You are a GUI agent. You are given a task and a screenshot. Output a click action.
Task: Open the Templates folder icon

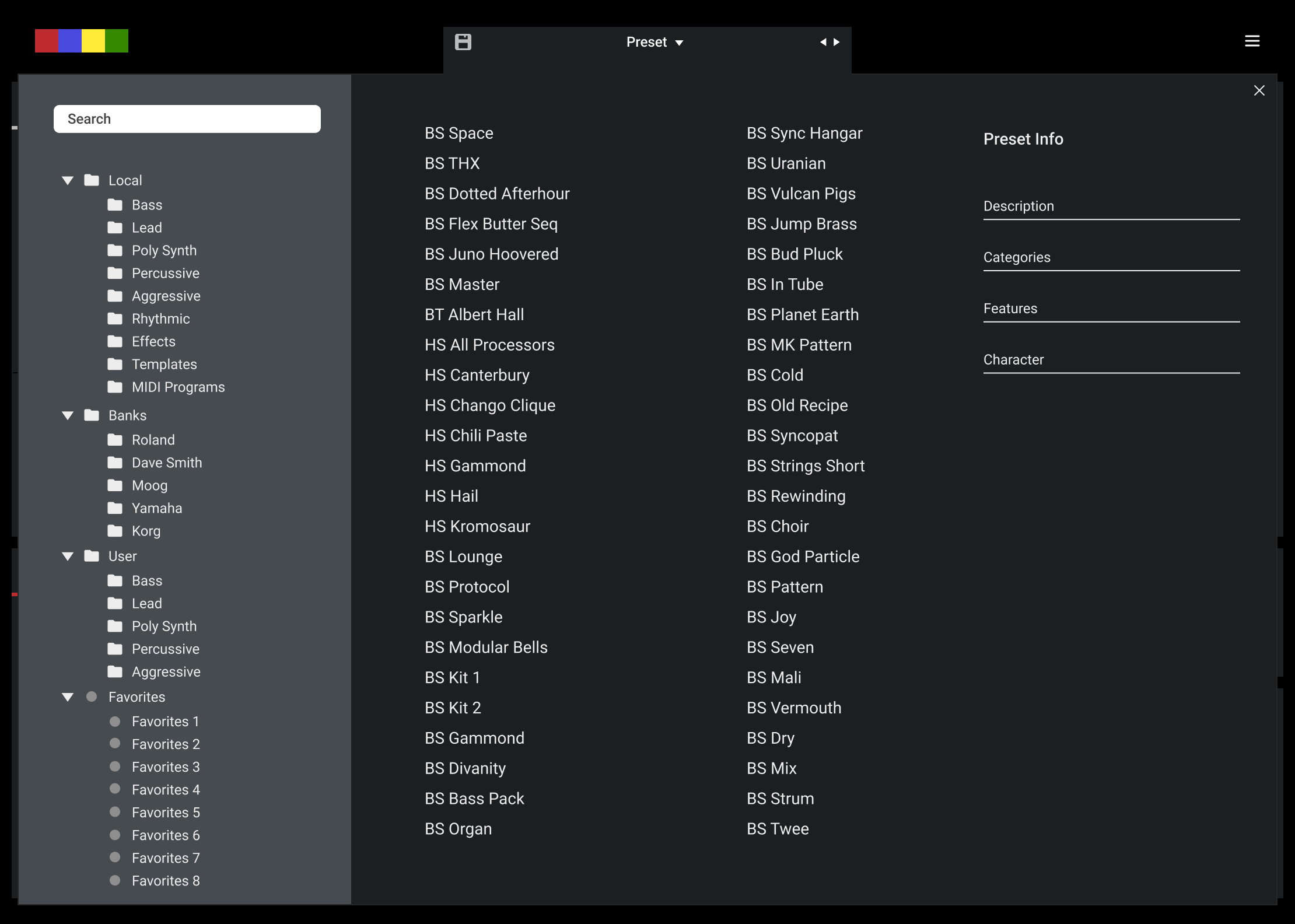click(x=115, y=364)
